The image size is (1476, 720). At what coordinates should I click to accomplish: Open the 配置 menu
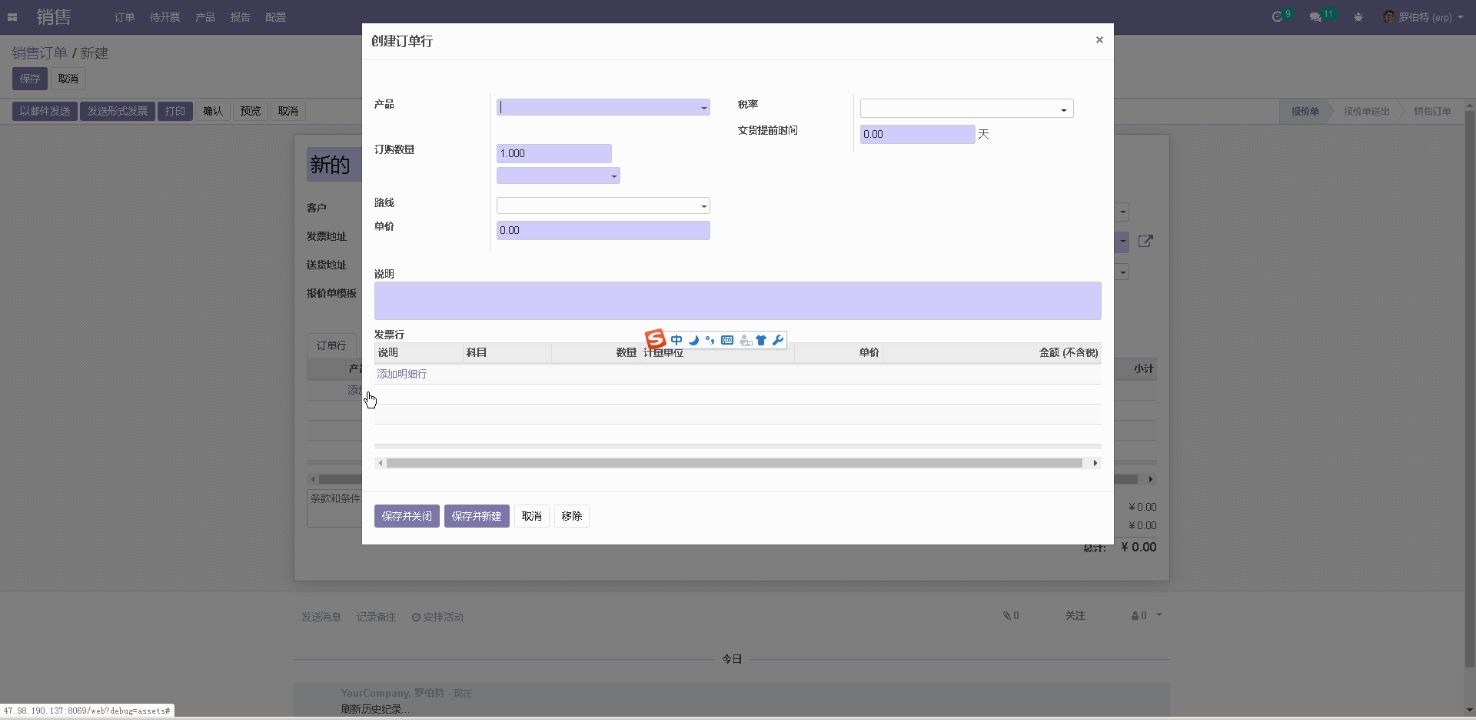276,17
